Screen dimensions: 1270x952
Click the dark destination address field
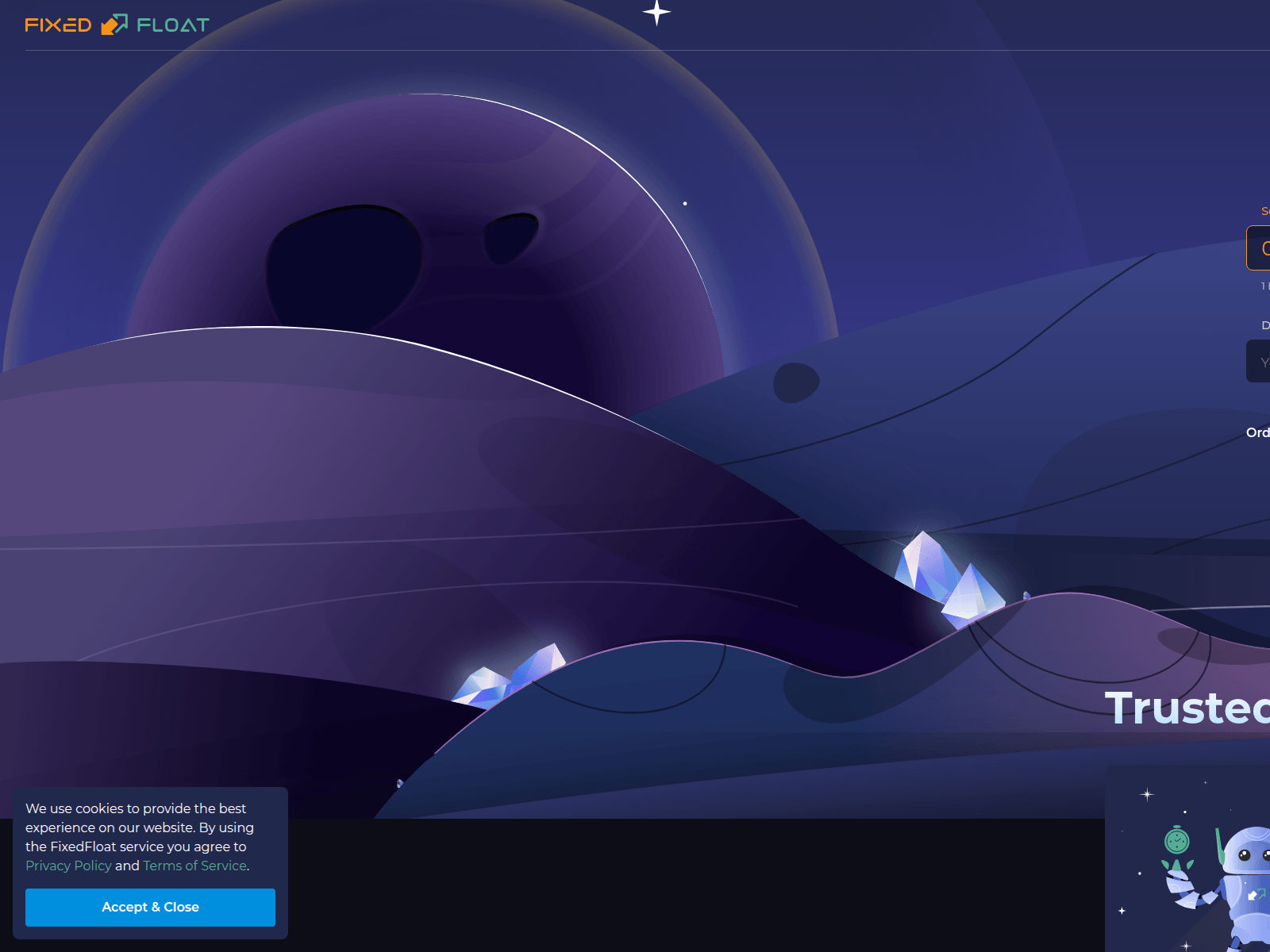1259,362
